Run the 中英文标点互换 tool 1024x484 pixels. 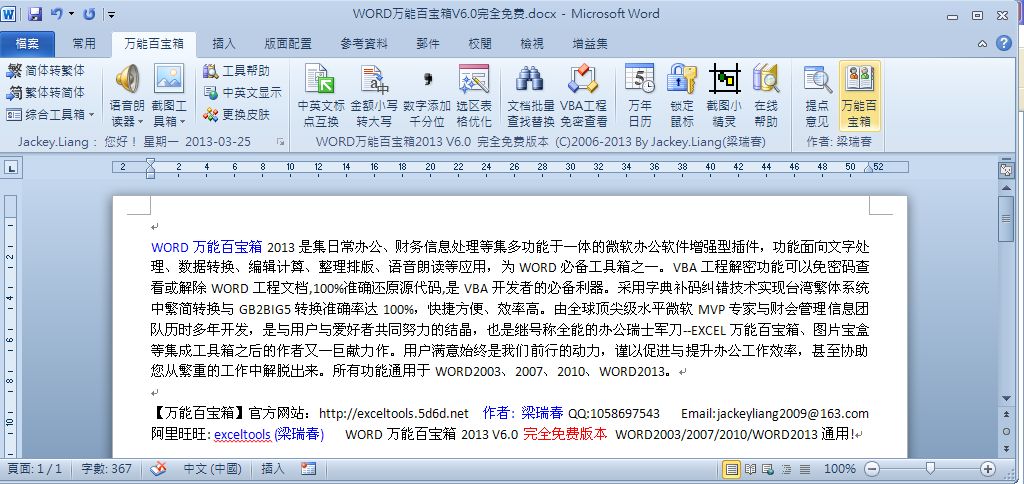tap(321, 94)
